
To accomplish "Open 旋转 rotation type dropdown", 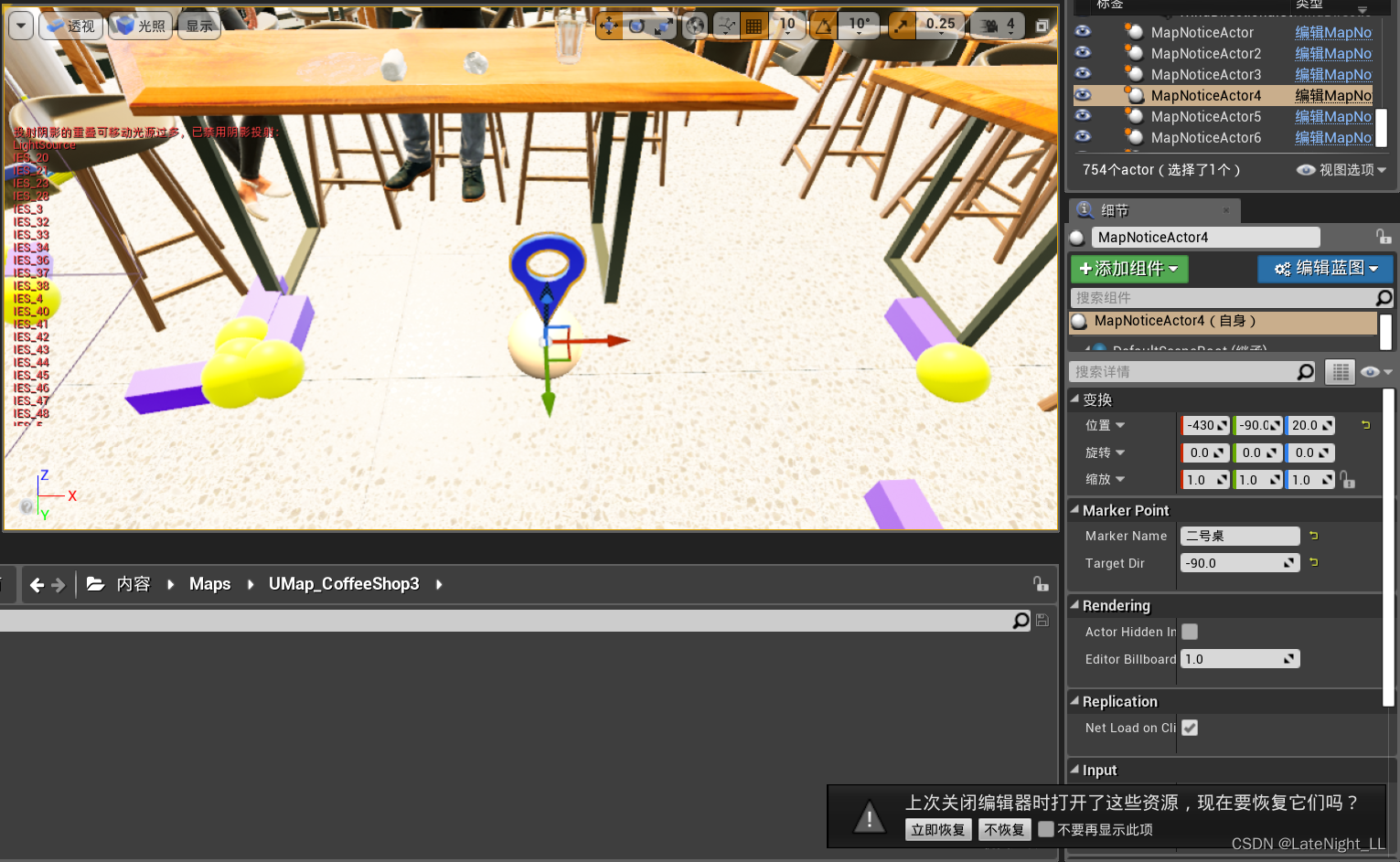I will 1105,452.
